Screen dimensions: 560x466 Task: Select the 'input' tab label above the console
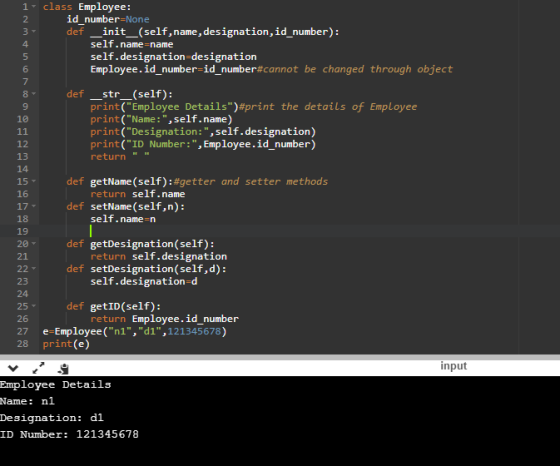click(453, 366)
